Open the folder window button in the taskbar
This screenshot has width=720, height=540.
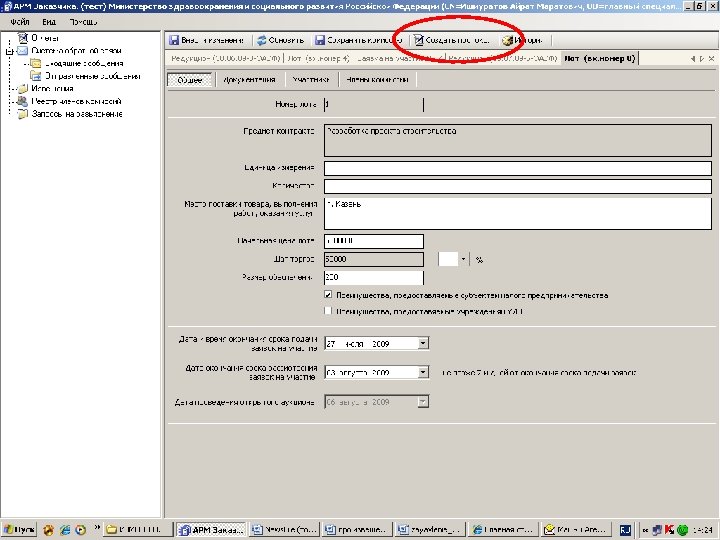[138, 530]
